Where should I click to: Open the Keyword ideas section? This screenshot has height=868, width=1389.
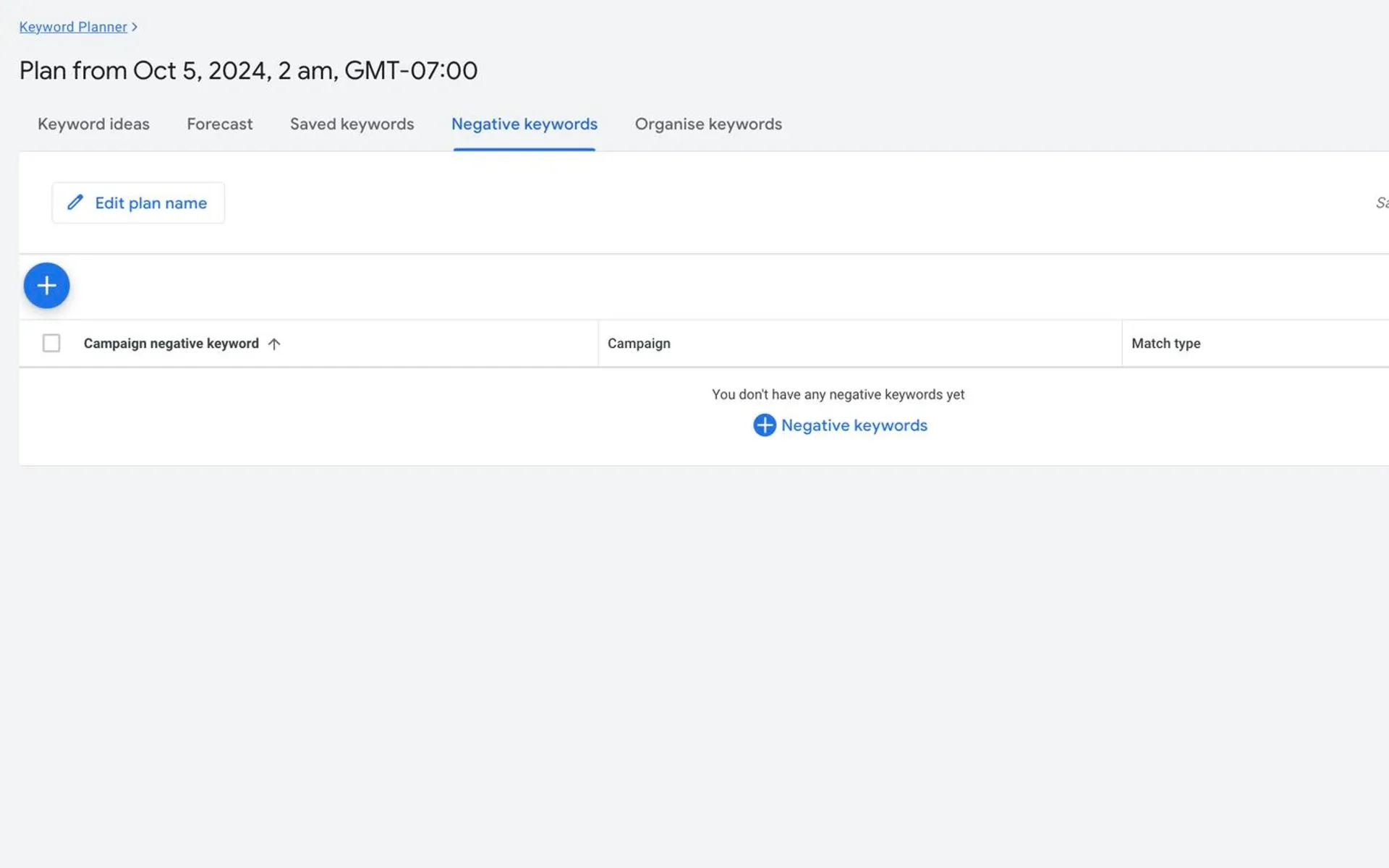94,124
